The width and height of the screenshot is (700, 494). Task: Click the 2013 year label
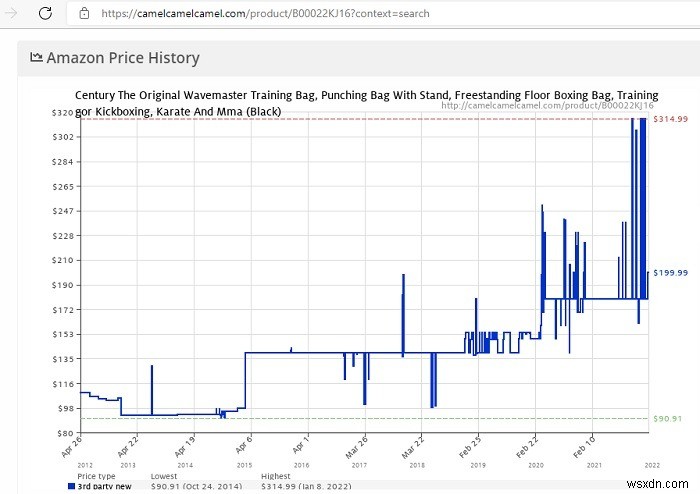click(128, 465)
